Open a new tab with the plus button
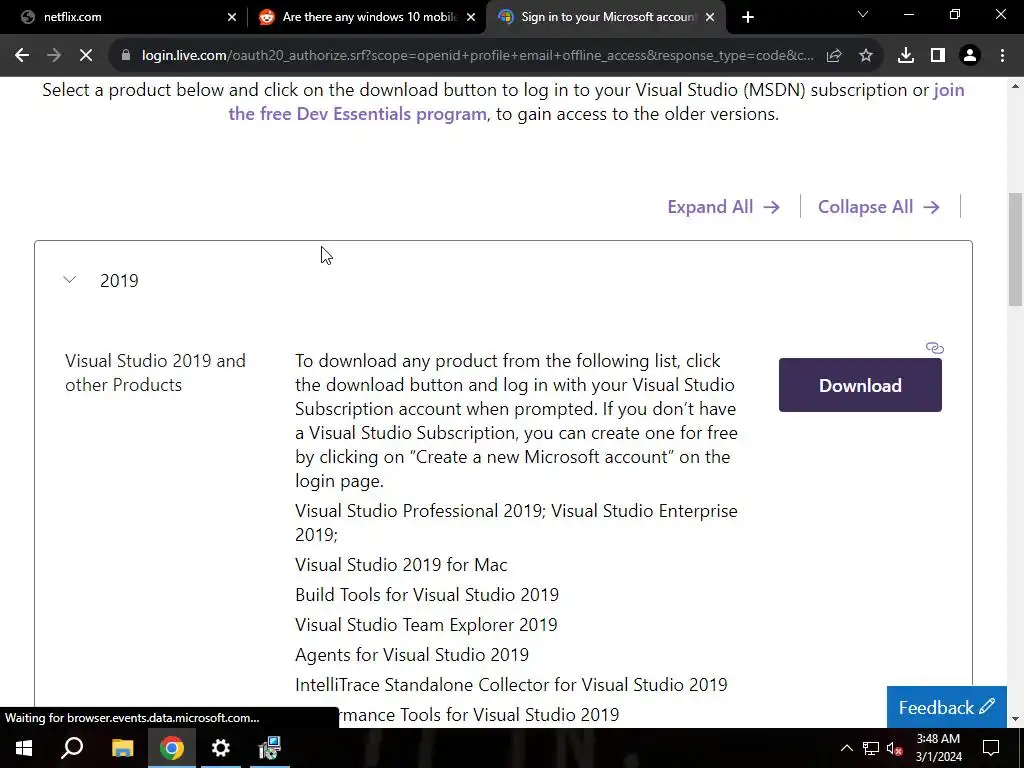This screenshot has width=1024, height=768. pyautogui.click(x=748, y=17)
